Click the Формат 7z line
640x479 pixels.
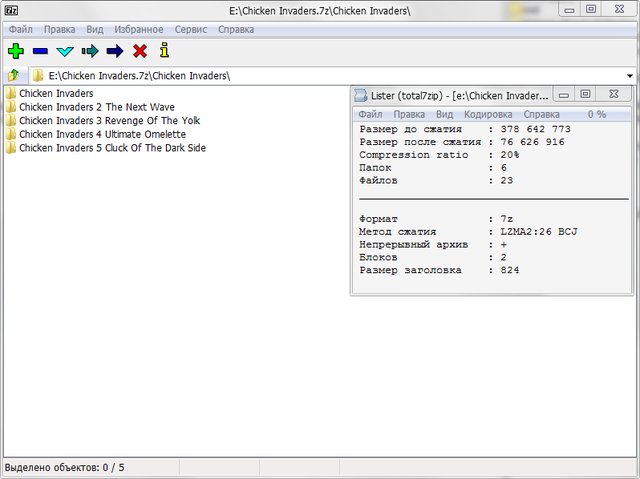click(436, 219)
